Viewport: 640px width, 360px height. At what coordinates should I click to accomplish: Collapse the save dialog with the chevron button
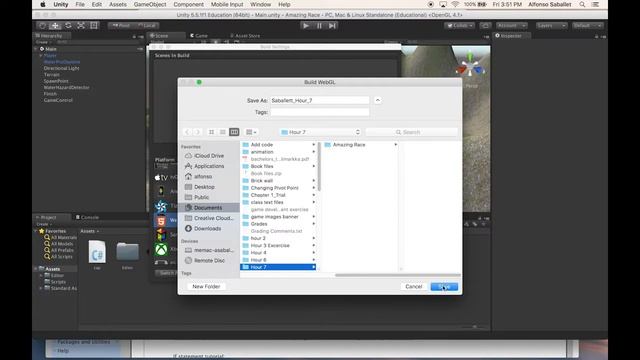[x=378, y=100]
